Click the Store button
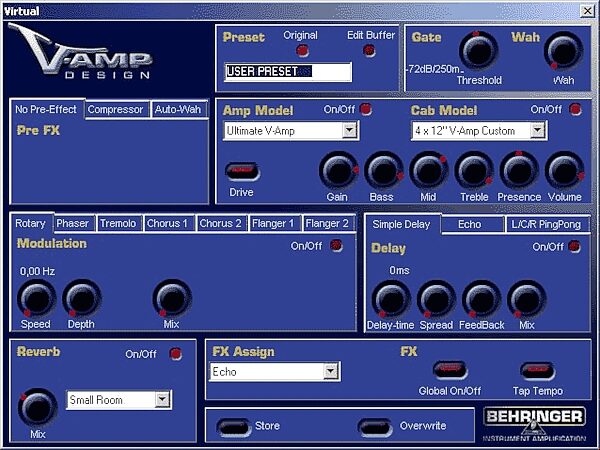This screenshot has height=450, width=600. pos(234,426)
